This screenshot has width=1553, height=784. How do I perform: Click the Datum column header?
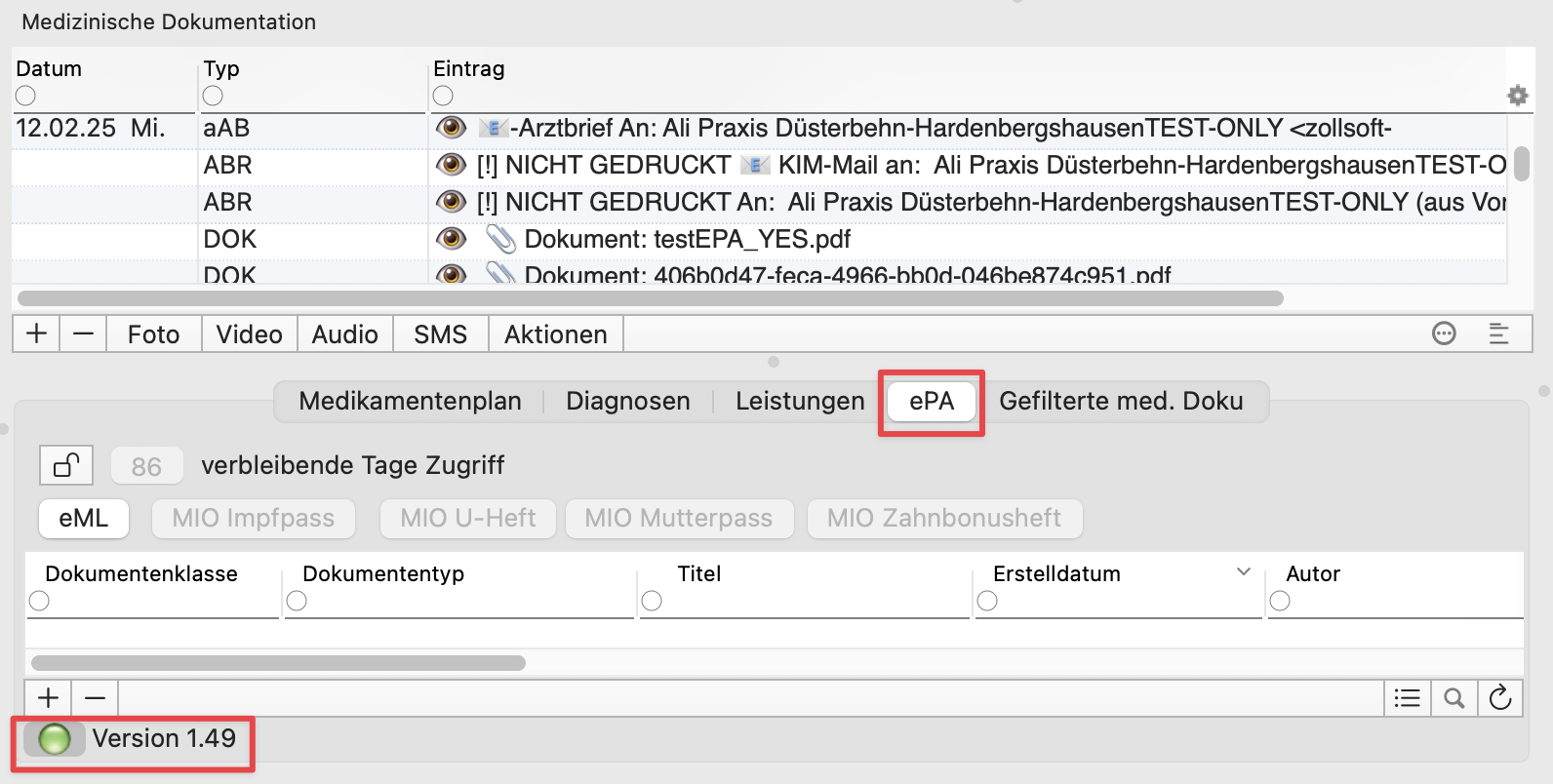[x=49, y=68]
